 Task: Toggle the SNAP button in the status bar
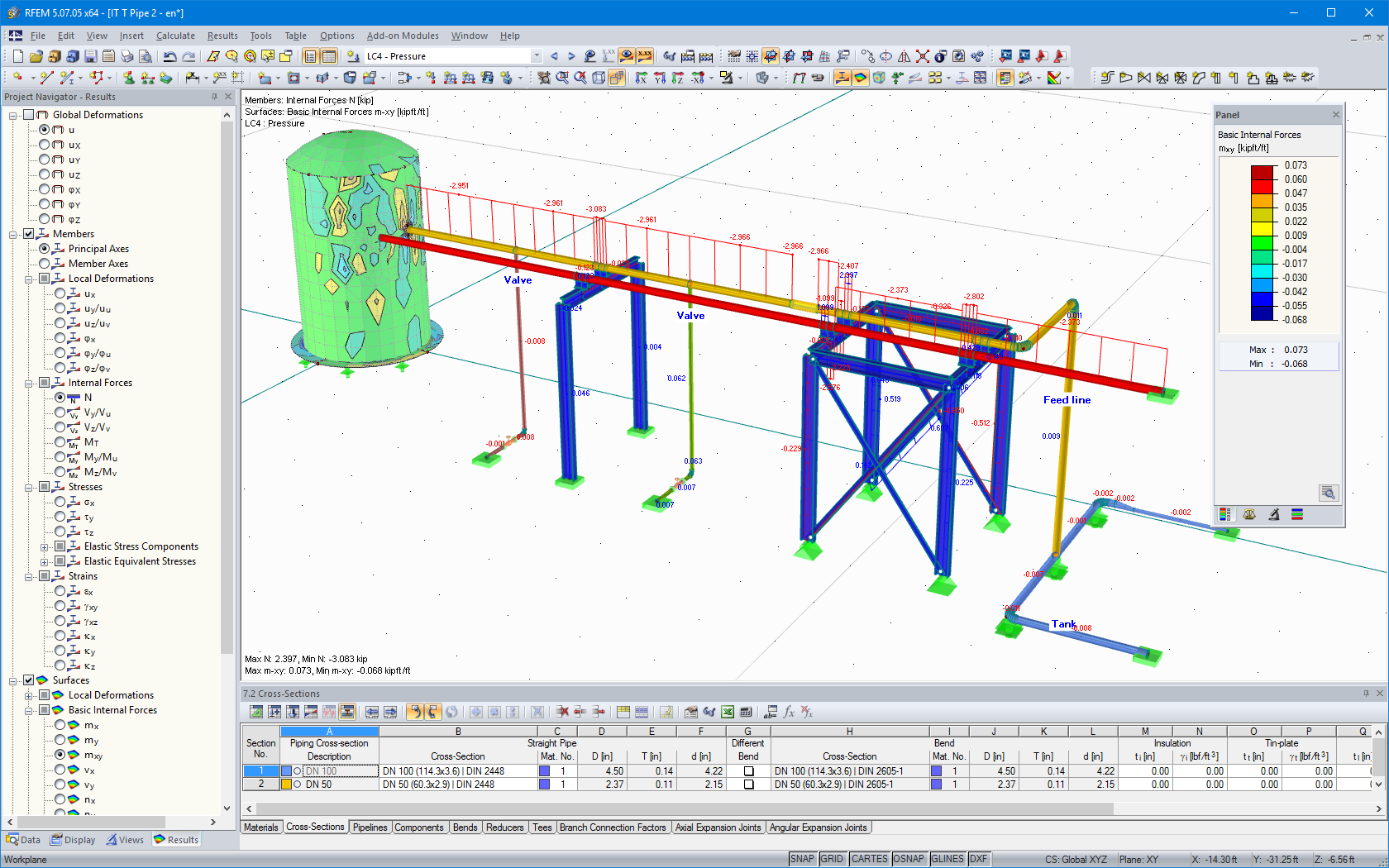pos(802,858)
